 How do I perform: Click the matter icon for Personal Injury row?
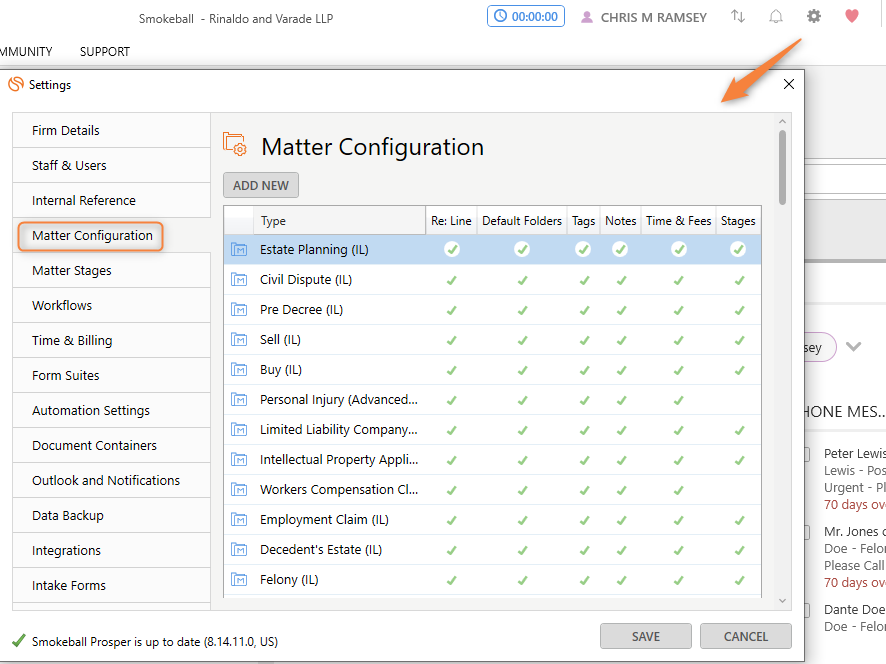point(240,400)
